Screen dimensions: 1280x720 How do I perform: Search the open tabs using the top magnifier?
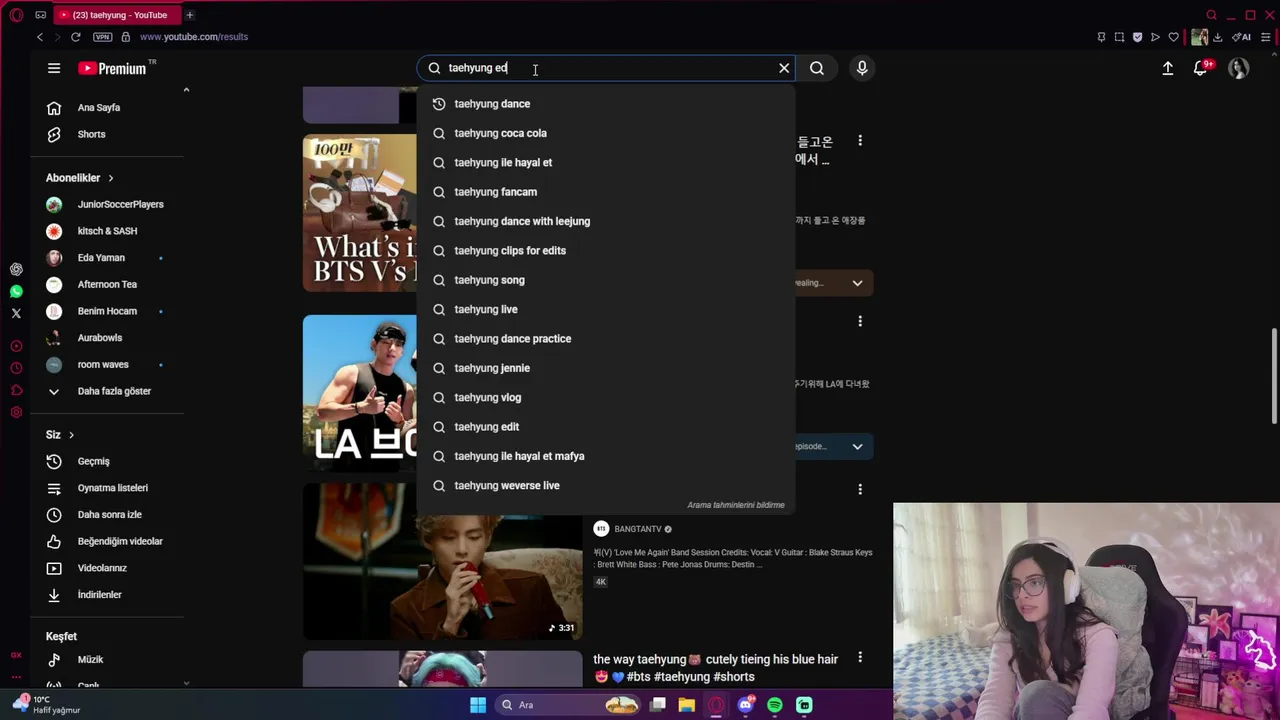[x=1211, y=15]
